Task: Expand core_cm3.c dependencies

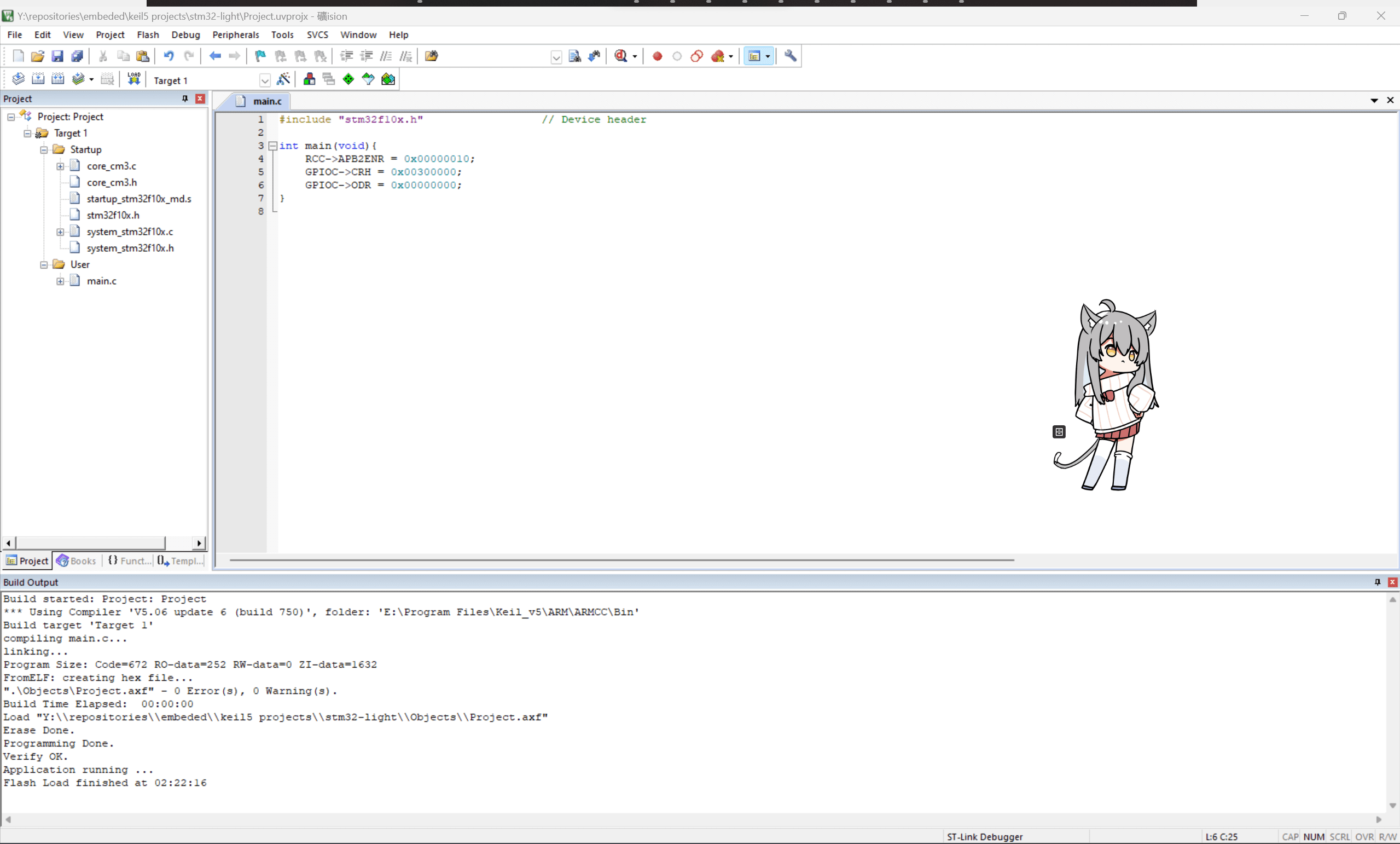Action: tap(60, 166)
